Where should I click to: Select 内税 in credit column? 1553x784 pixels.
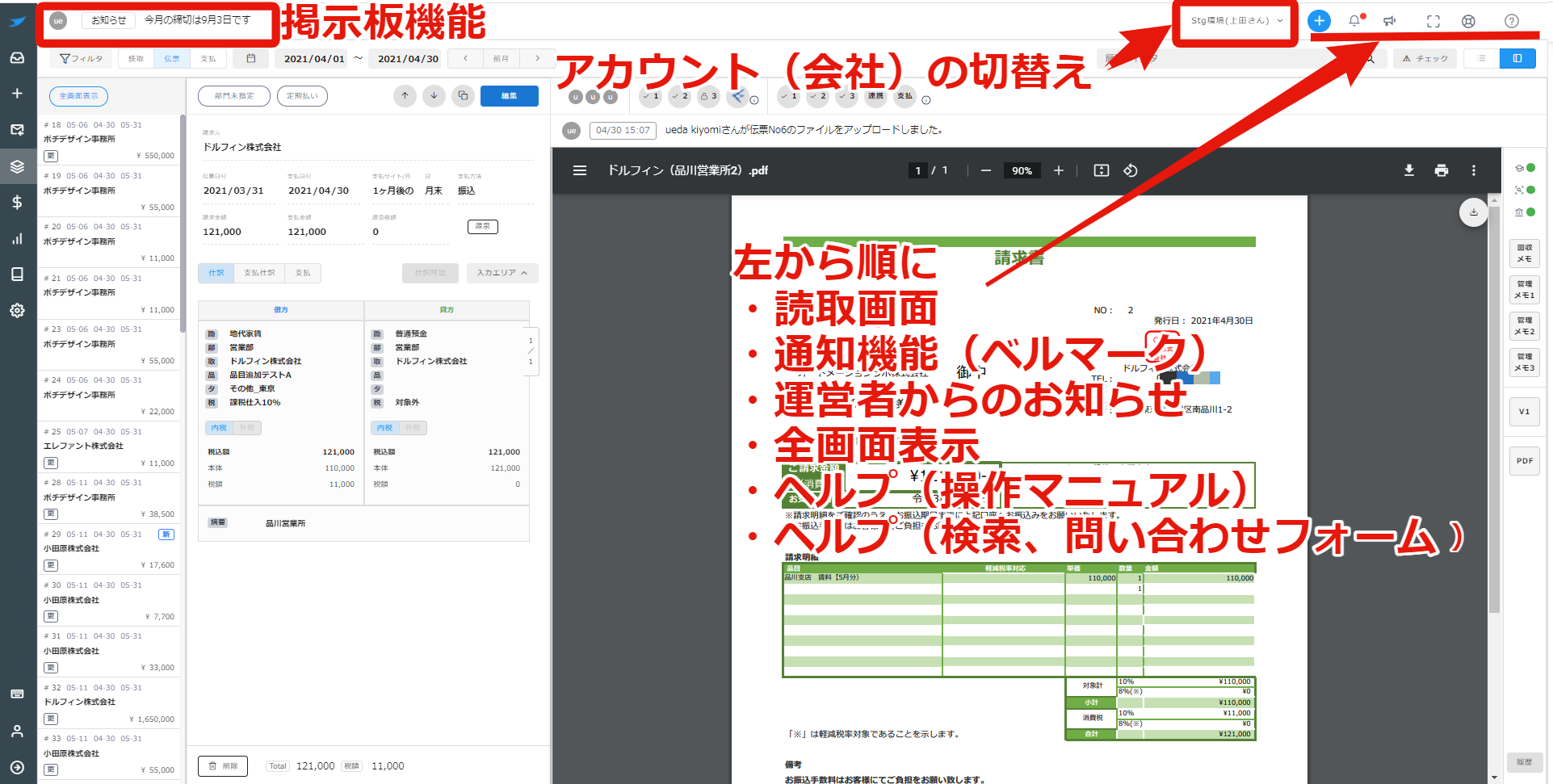pos(385,428)
